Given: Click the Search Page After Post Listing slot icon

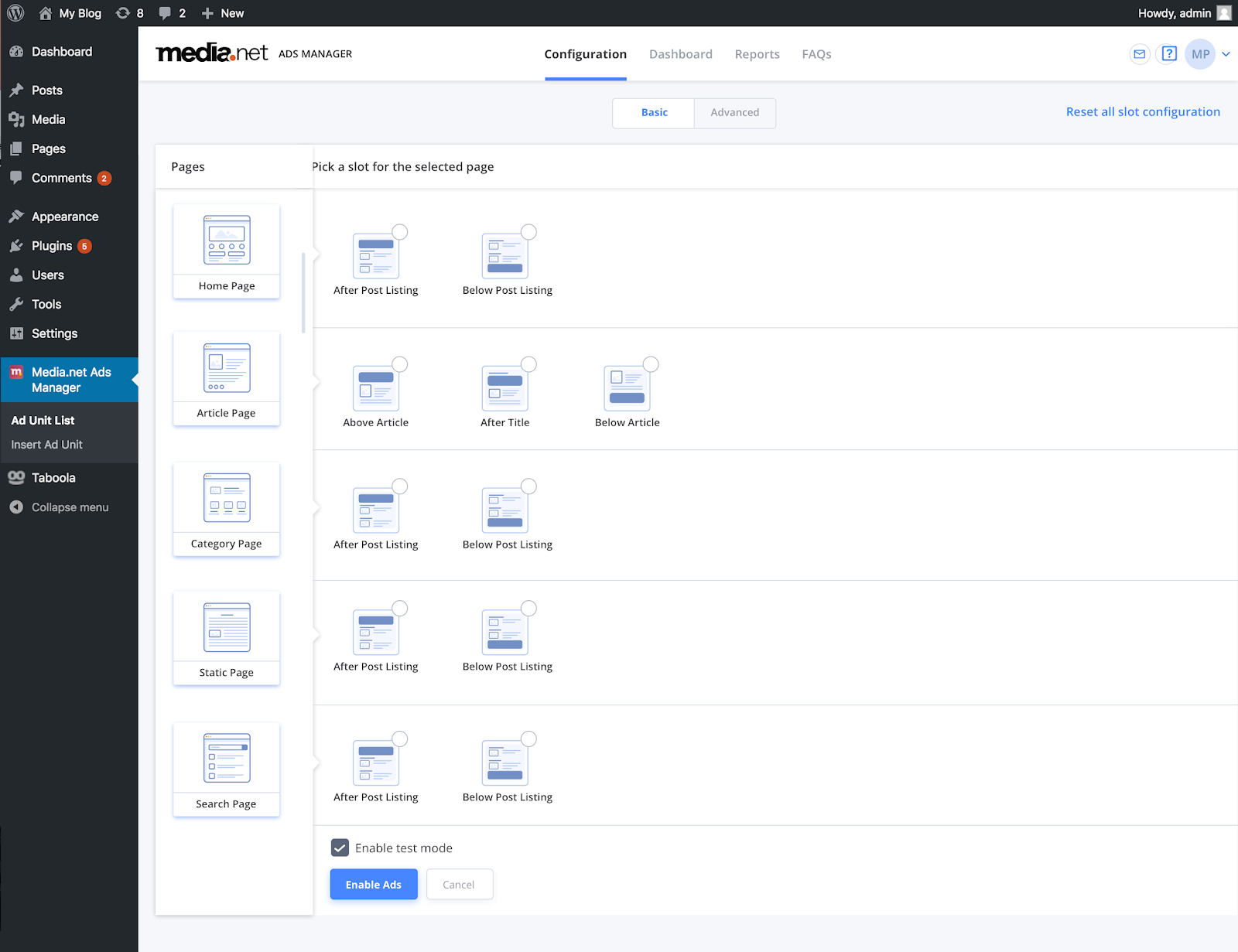Looking at the screenshot, I should pyautogui.click(x=376, y=763).
